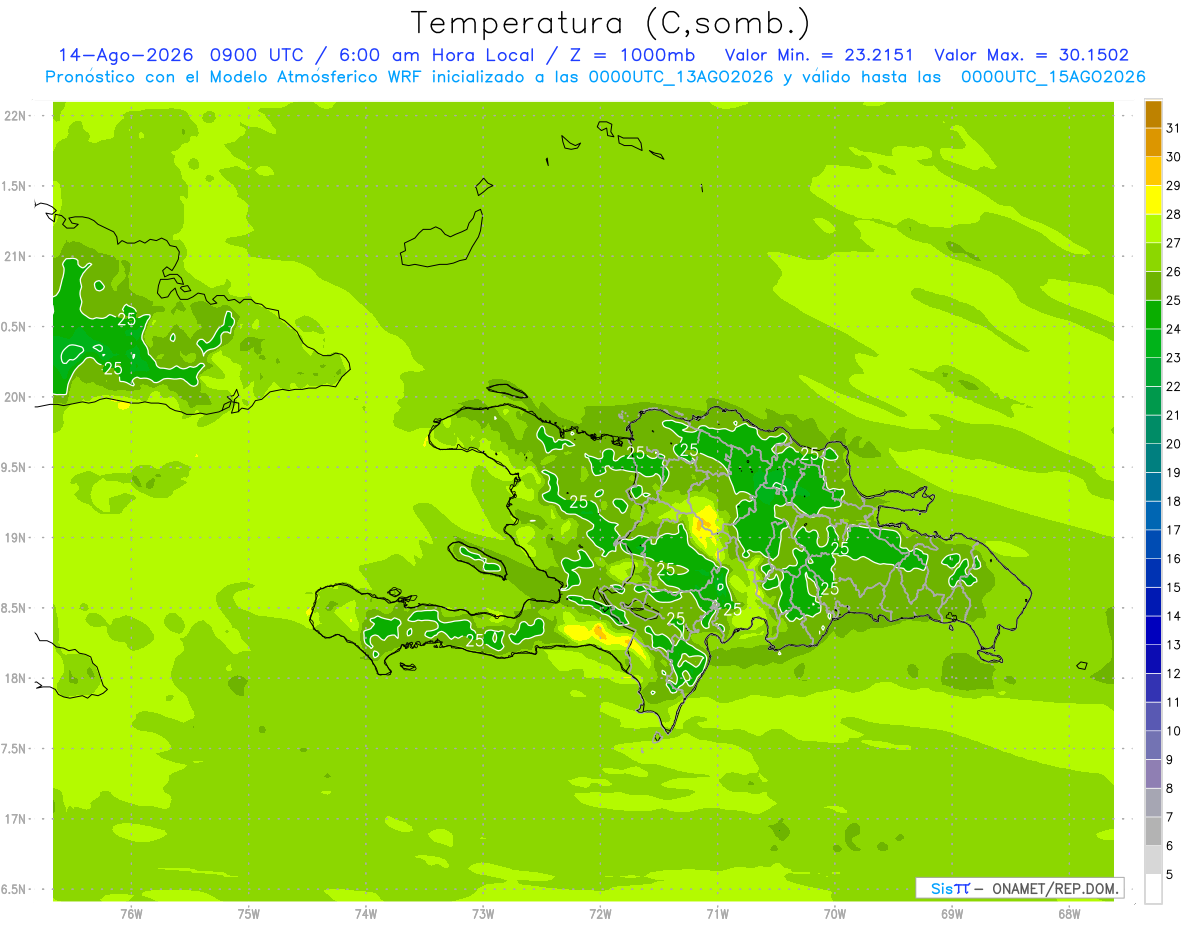Click the title "Temperatura (C,somb.)"
Viewport: 1200px width, 927px height.
[611, 23]
